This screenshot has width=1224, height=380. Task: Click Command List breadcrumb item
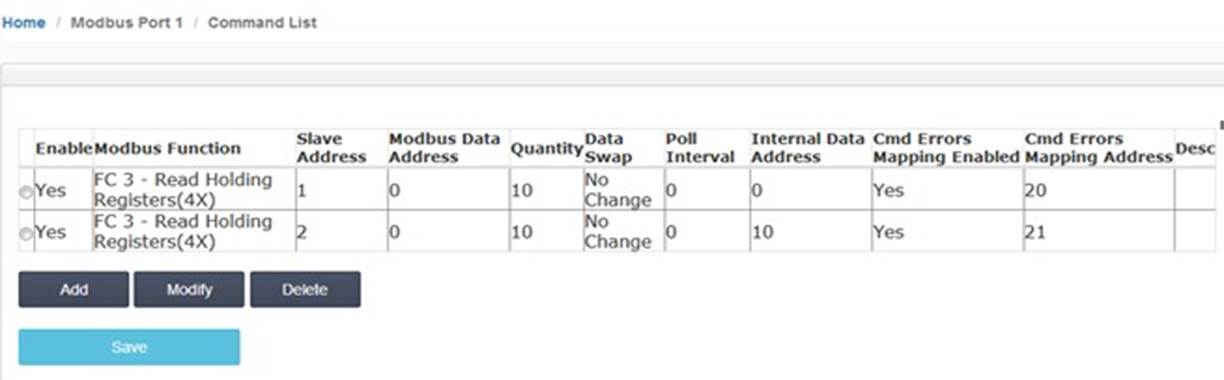[262, 22]
